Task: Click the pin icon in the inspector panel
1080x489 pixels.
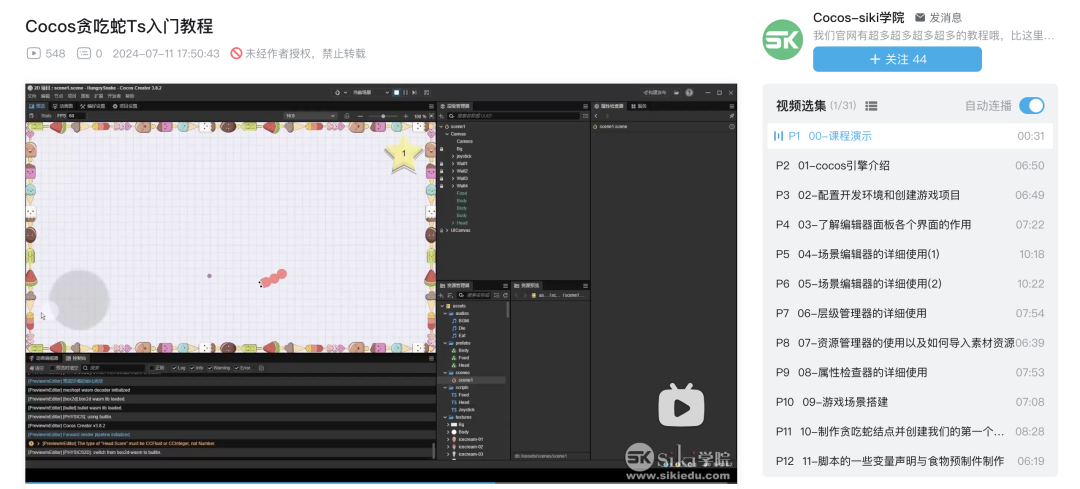Action: [731, 116]
